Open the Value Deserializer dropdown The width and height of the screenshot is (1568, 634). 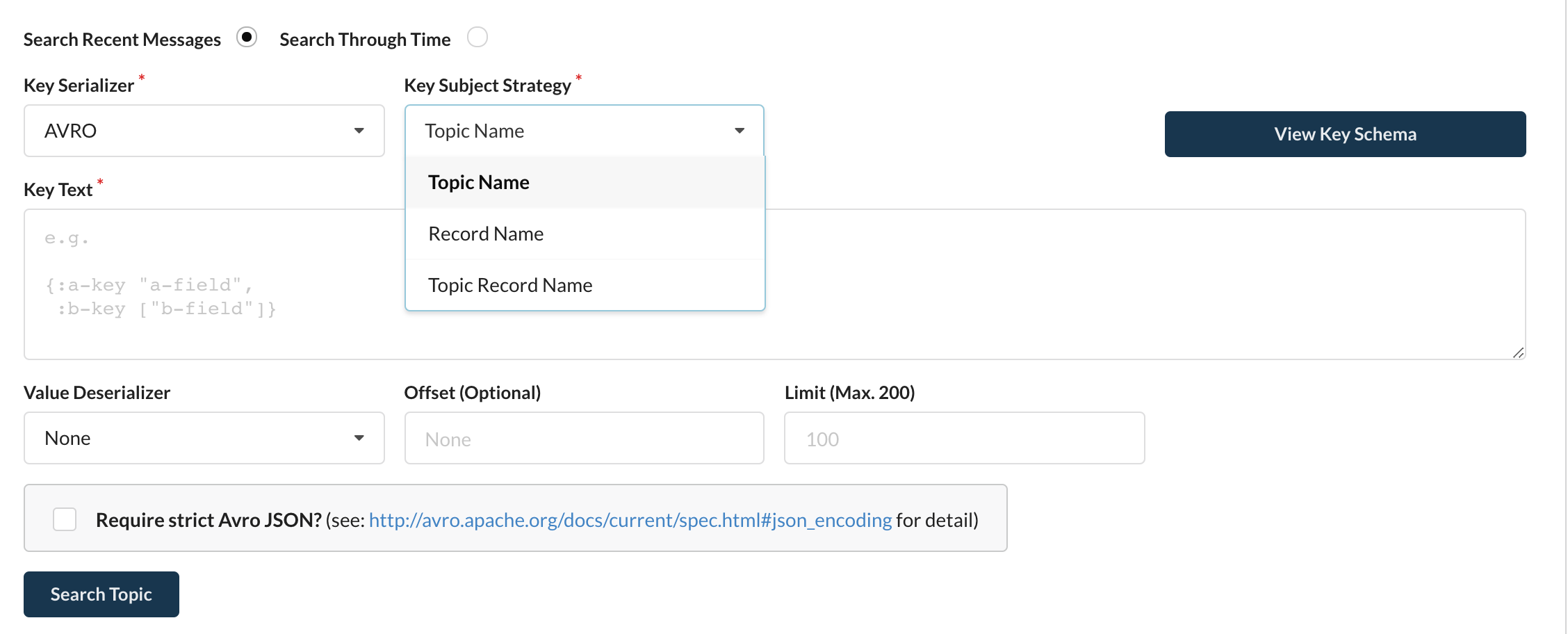tap(204, 438)
